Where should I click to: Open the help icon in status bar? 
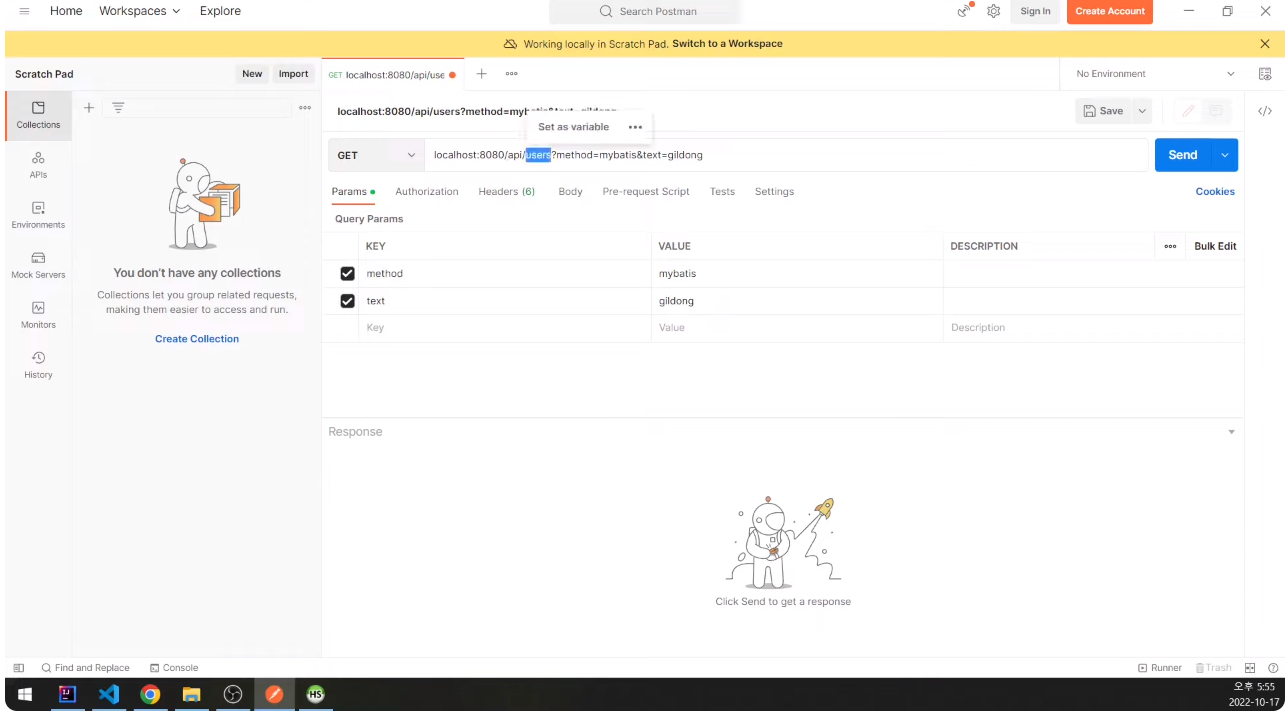click(1273, 668)
